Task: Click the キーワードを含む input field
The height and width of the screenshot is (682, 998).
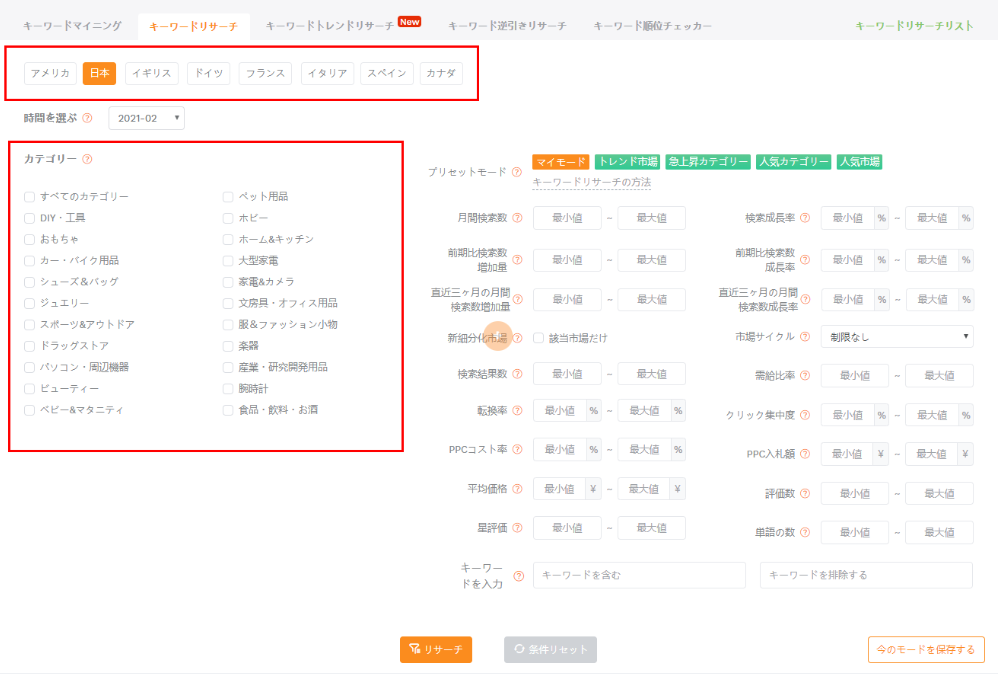Action: tap(639, 575)
